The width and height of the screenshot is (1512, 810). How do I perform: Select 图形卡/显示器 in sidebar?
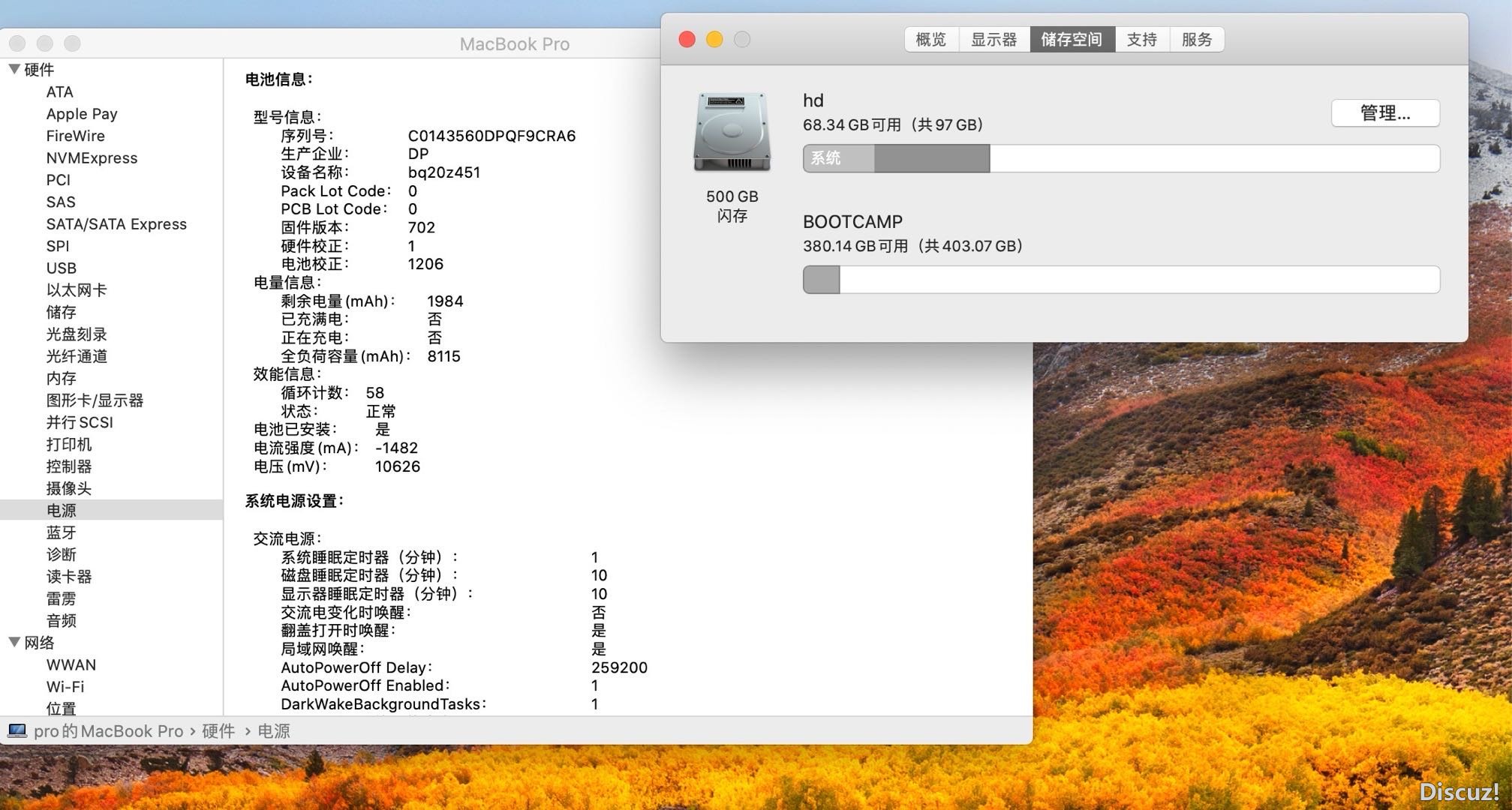[95, 400]
